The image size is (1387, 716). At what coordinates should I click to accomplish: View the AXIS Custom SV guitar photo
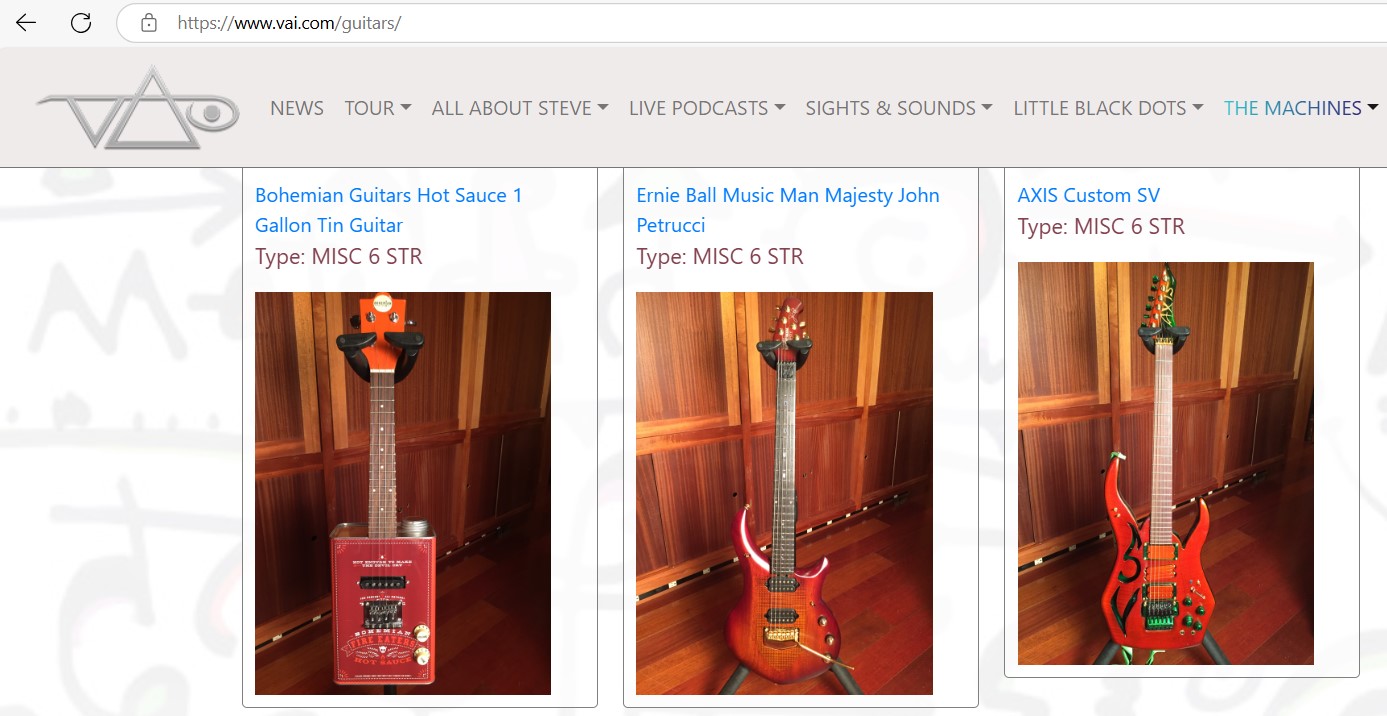(1165, 463)
